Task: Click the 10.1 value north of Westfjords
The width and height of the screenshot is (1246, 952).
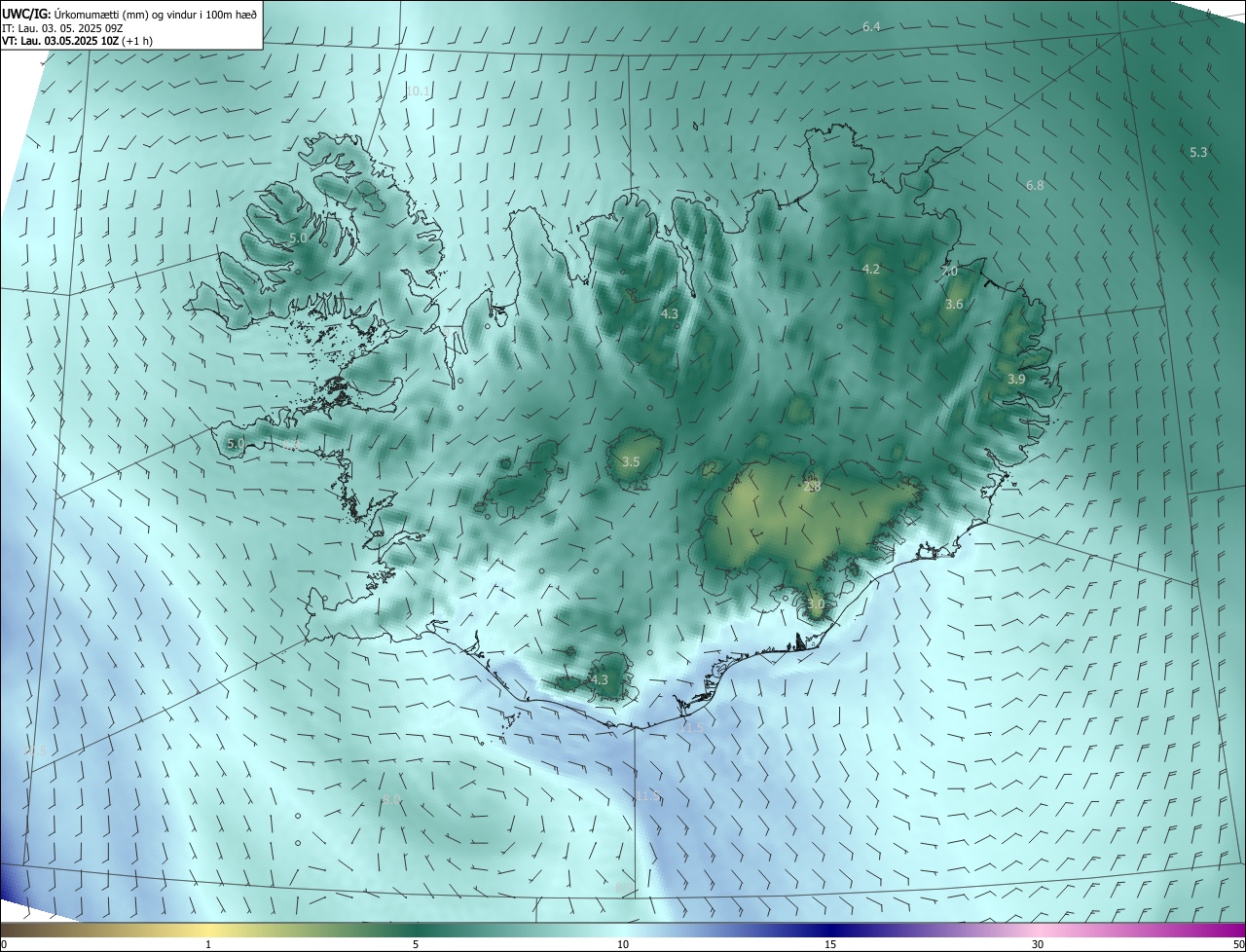Action: [x=418, y=91]
